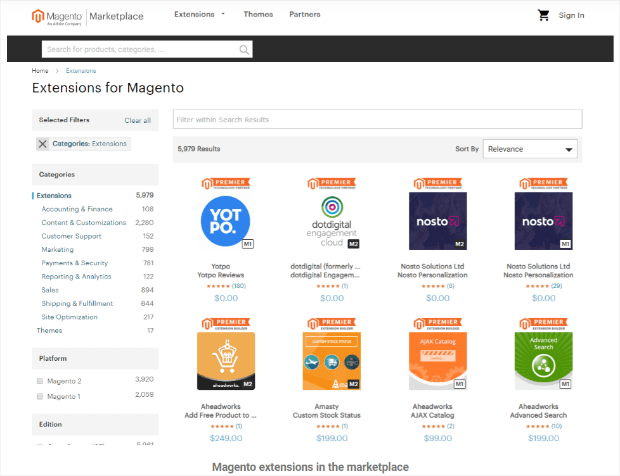Expand the Extensions menu arrow in header
The image size is (620, 476).
pos(223,14)
